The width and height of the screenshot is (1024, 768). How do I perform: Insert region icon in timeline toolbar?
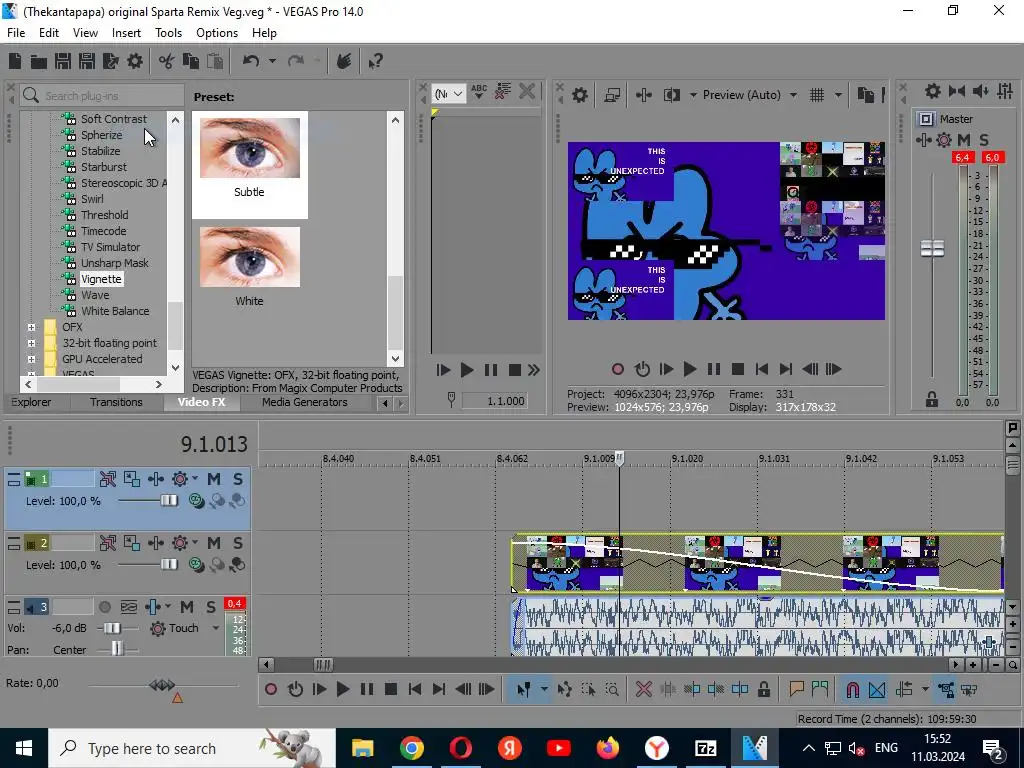coord(820,689)
